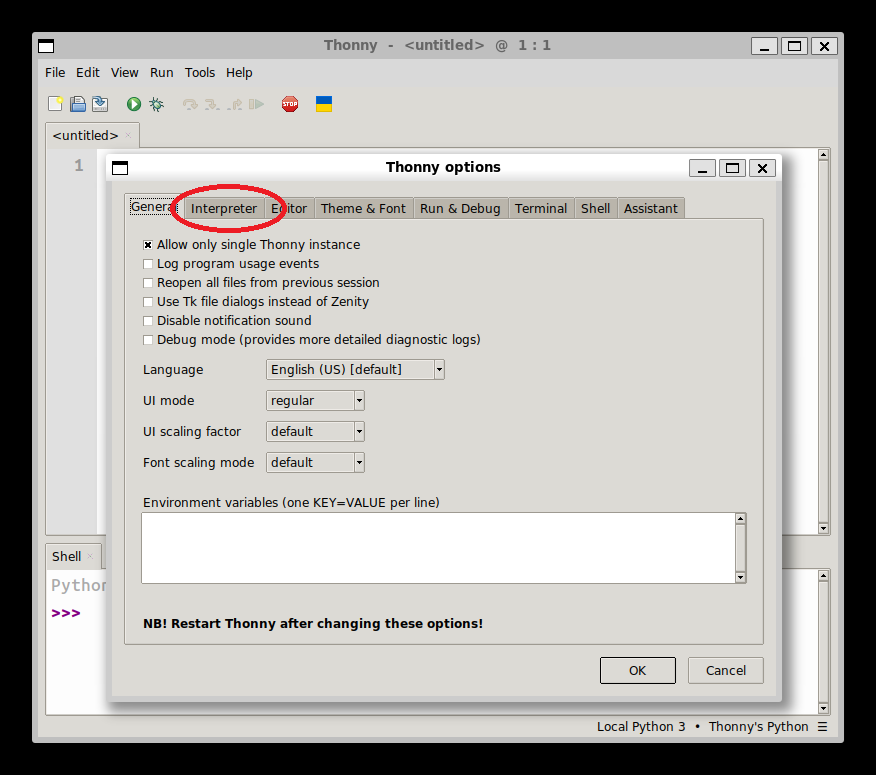Click the Step into toolbar icon

click(x=212, y=104)
